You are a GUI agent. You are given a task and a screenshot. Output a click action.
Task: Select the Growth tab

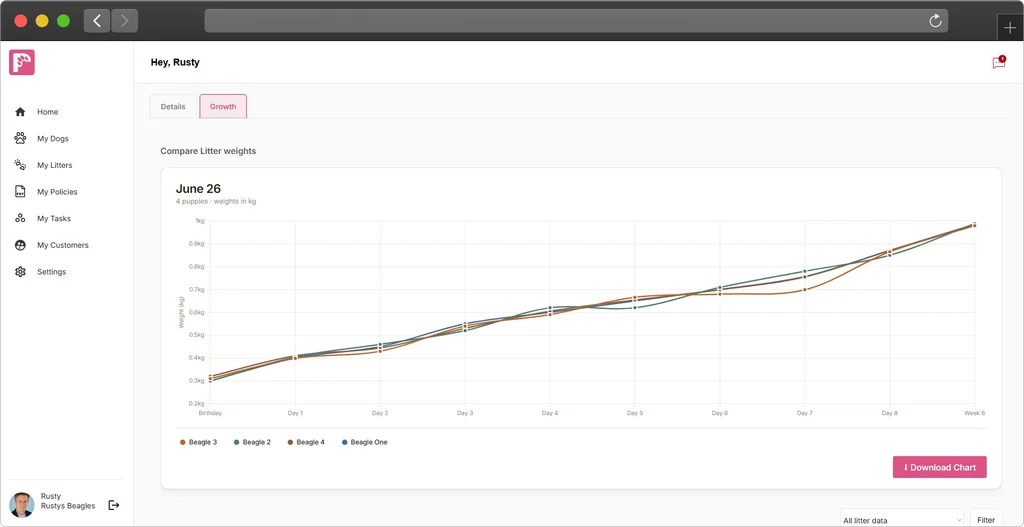(223, 106)
